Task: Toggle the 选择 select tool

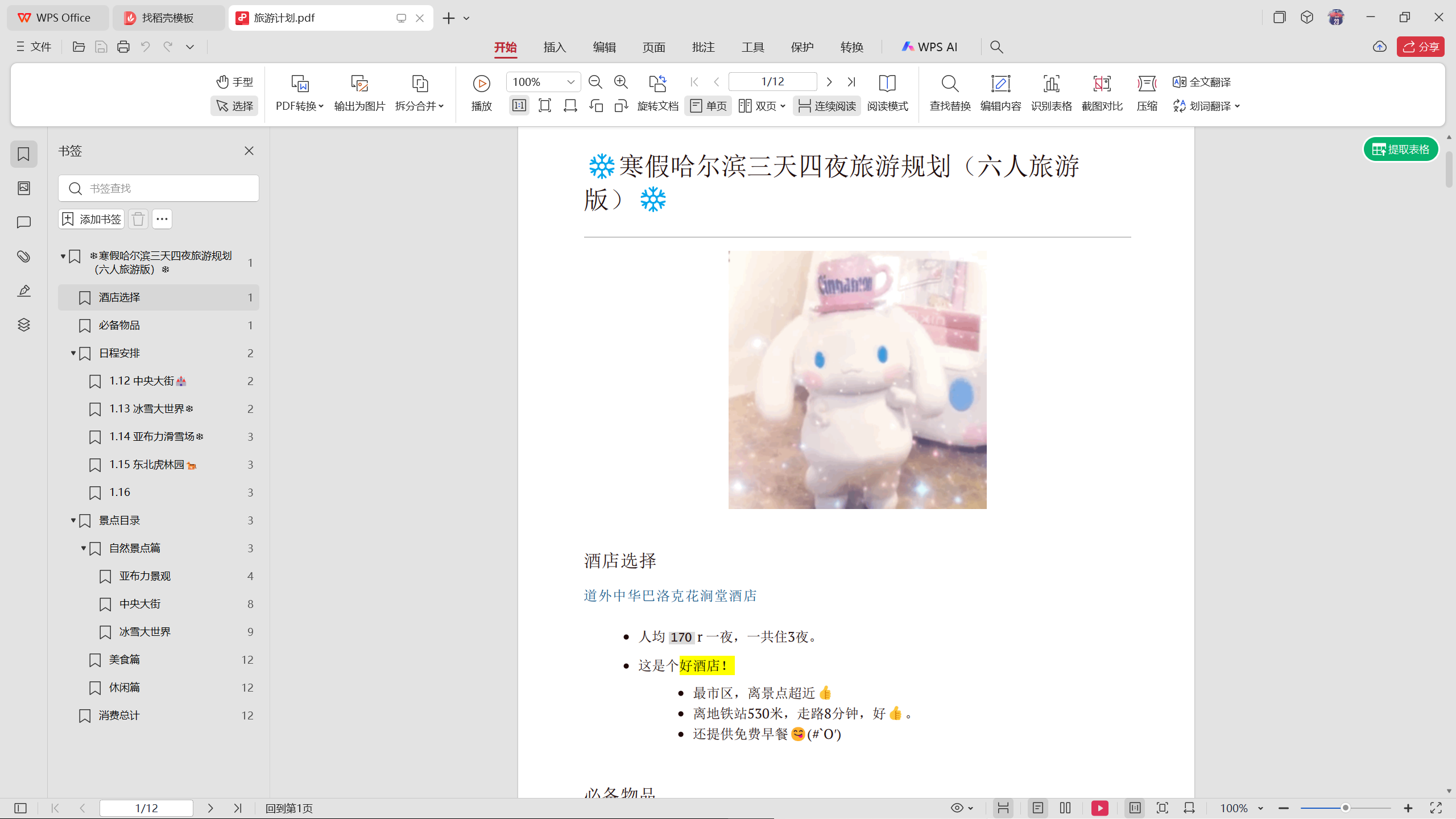Action: point(235,106)
